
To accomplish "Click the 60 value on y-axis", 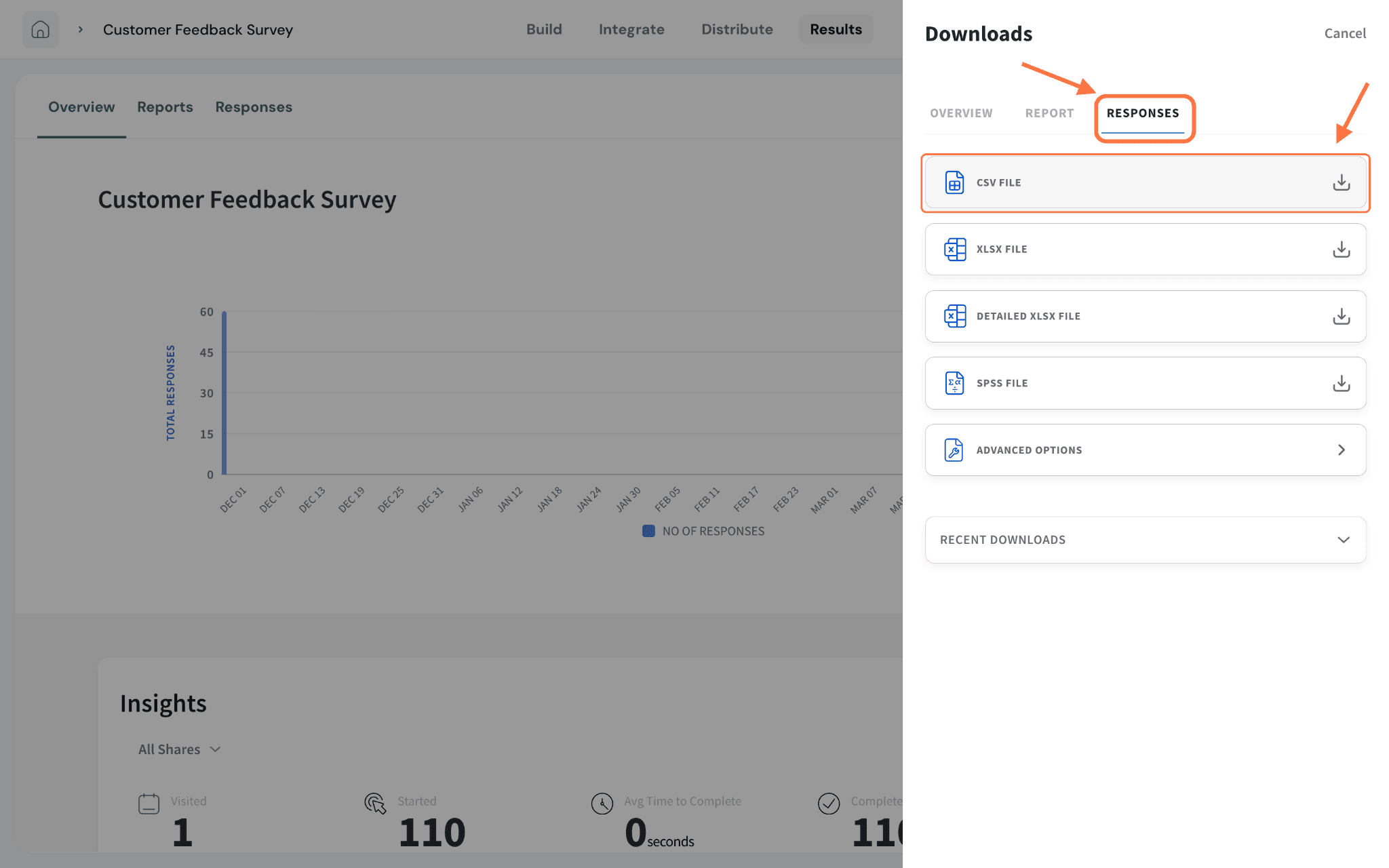I will pyautogui.click(x=206, y=312).
